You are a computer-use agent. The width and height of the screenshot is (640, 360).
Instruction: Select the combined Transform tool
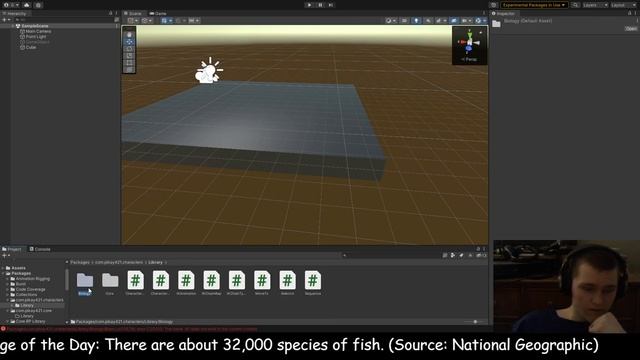coord(129,69)
